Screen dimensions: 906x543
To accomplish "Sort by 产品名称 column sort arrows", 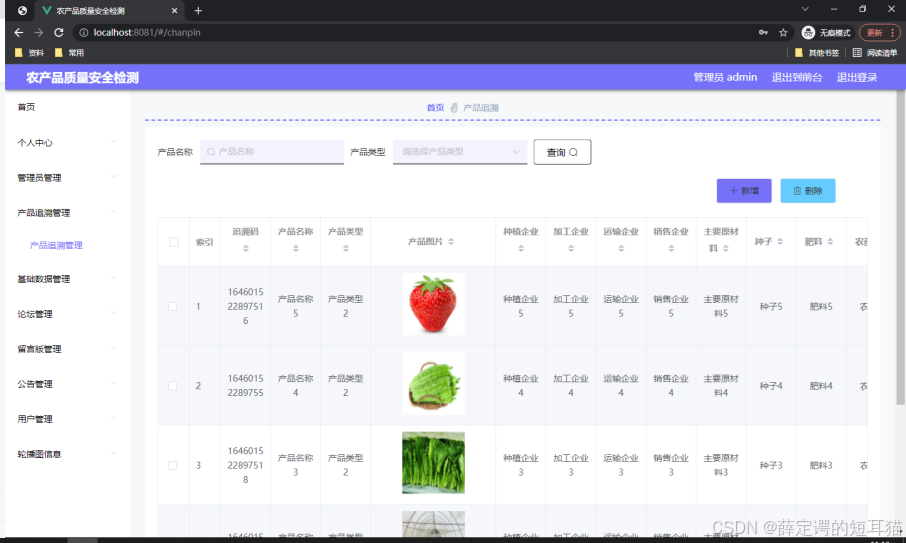I will (296, 248).
